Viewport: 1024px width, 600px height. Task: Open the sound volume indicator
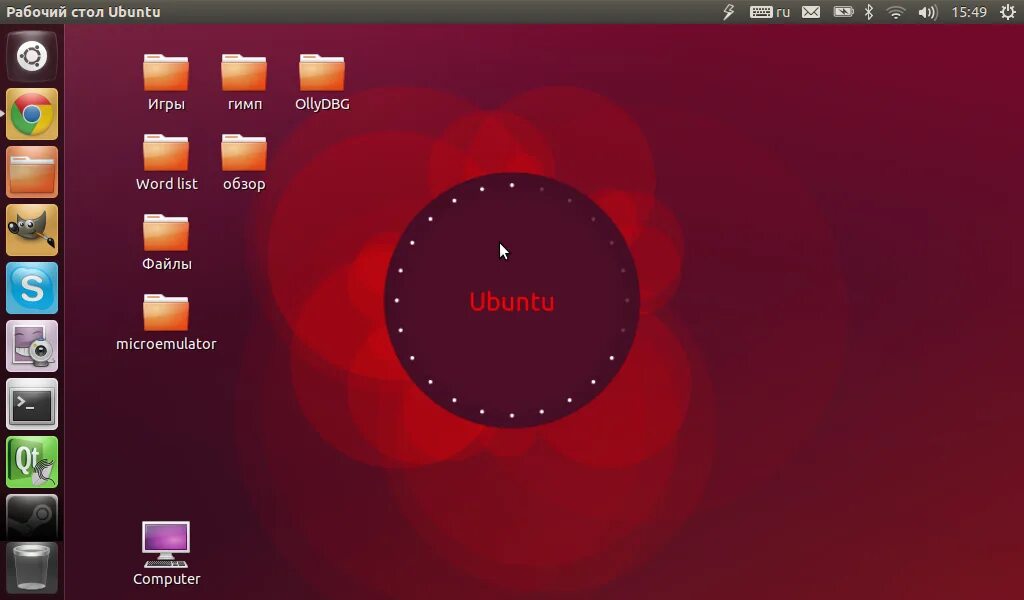(x=927, y=12)
